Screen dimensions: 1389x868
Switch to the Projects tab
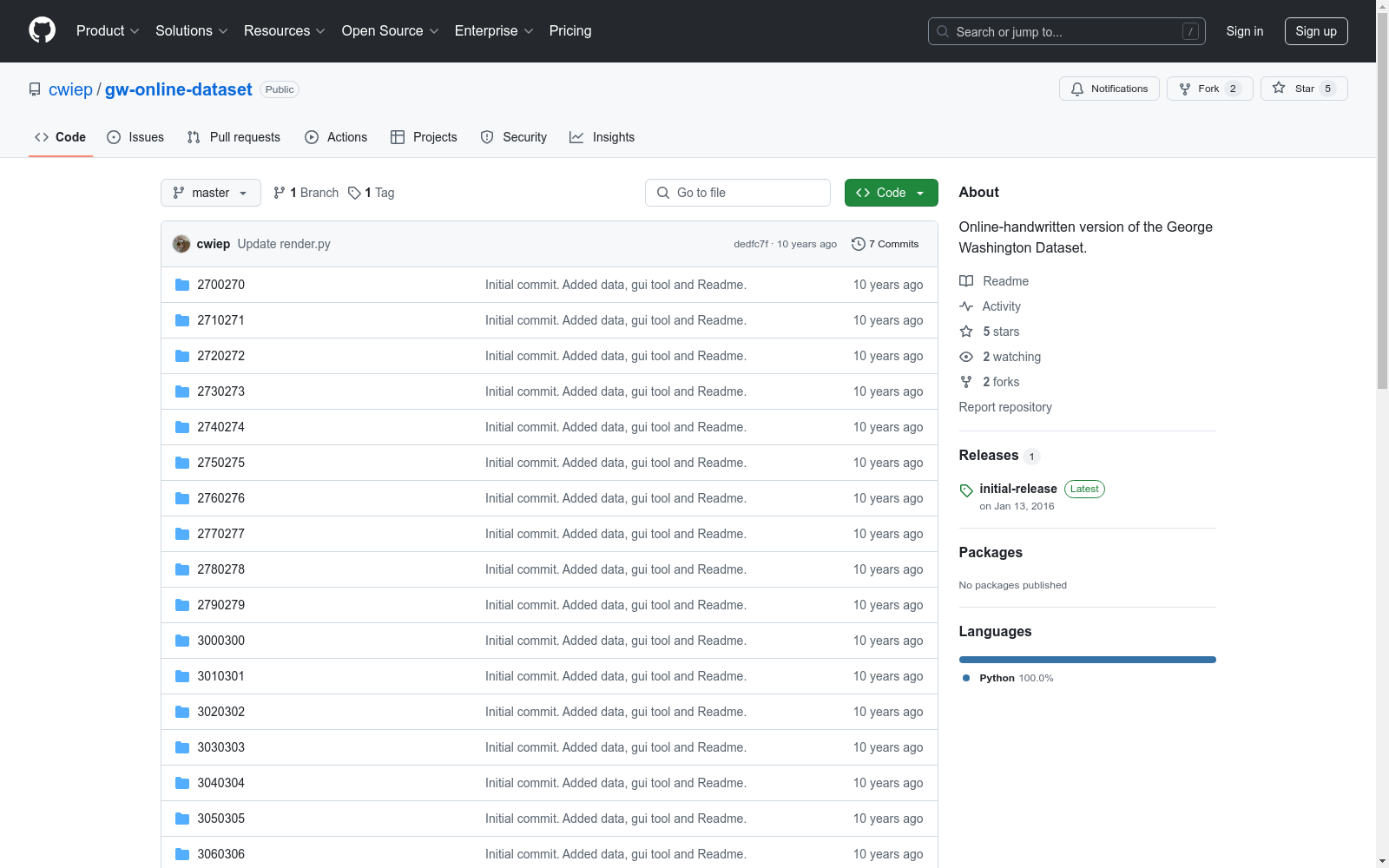tap(424, 137)
